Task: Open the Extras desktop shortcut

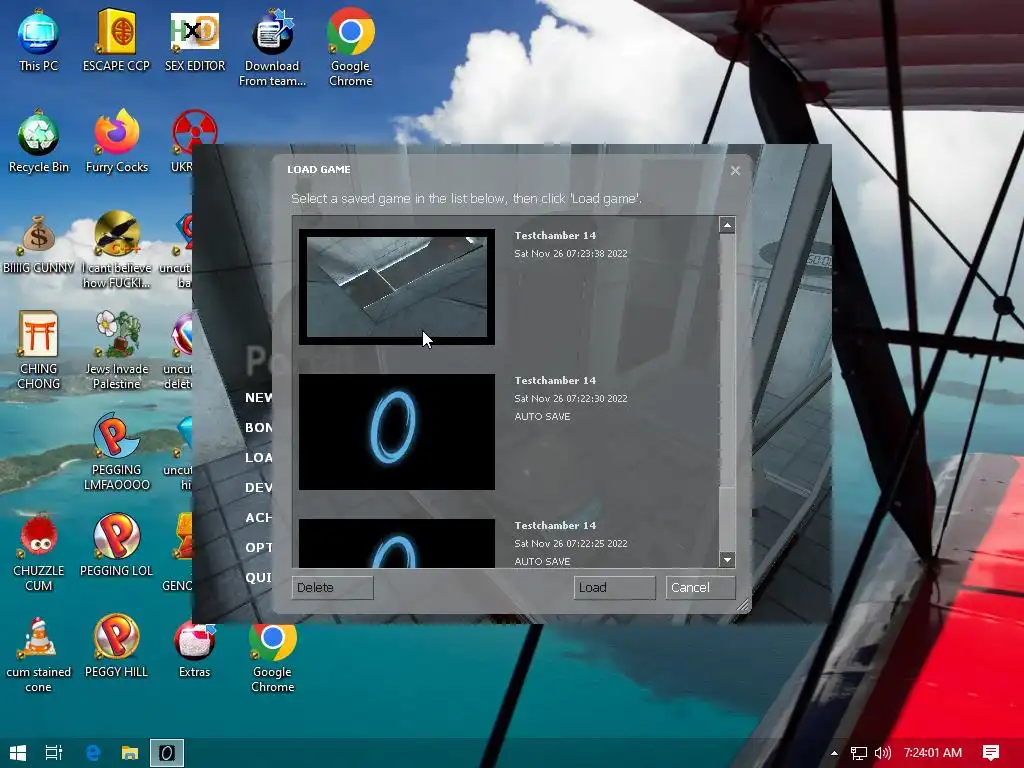Action: coord(195,650)
